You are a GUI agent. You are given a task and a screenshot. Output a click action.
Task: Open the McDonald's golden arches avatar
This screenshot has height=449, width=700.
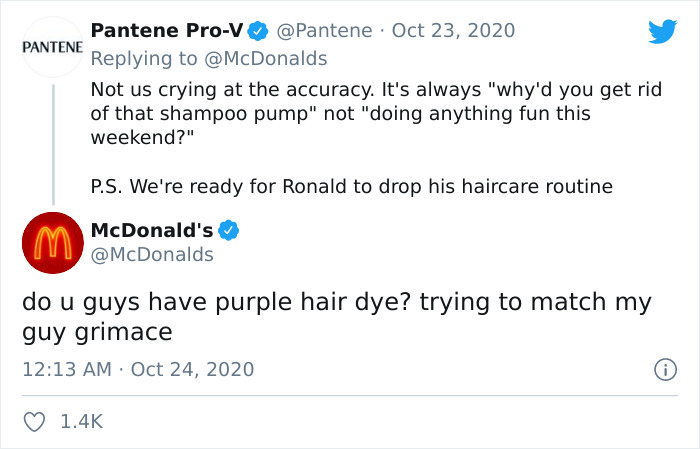52,243
